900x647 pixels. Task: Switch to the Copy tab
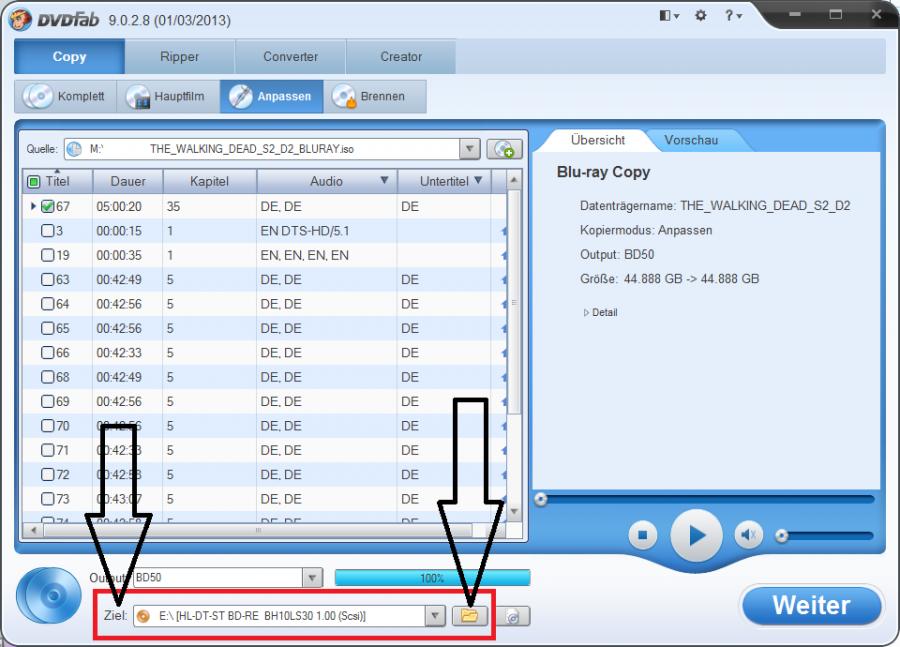point(69,56)
